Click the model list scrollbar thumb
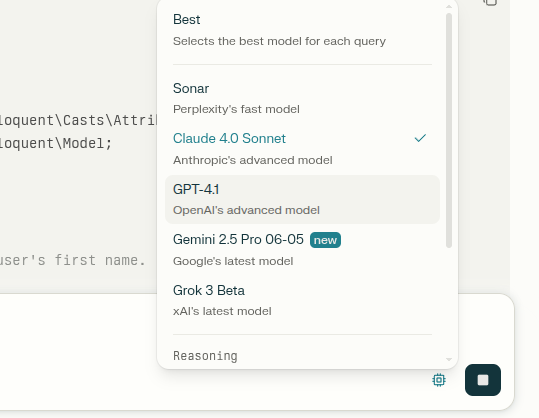 coord(449,131)
